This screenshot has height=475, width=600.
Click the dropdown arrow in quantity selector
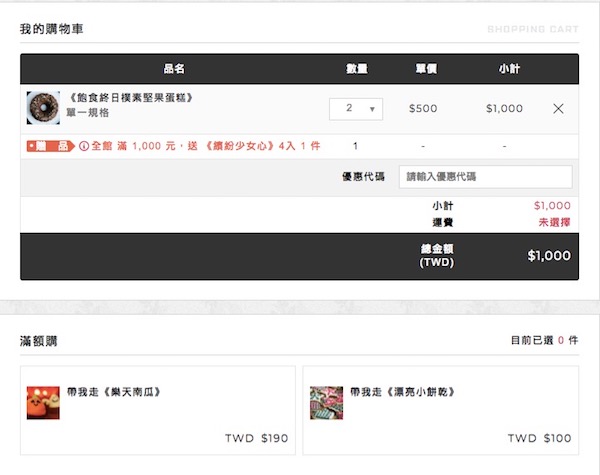pyautogui.click(x=372, y=109)
